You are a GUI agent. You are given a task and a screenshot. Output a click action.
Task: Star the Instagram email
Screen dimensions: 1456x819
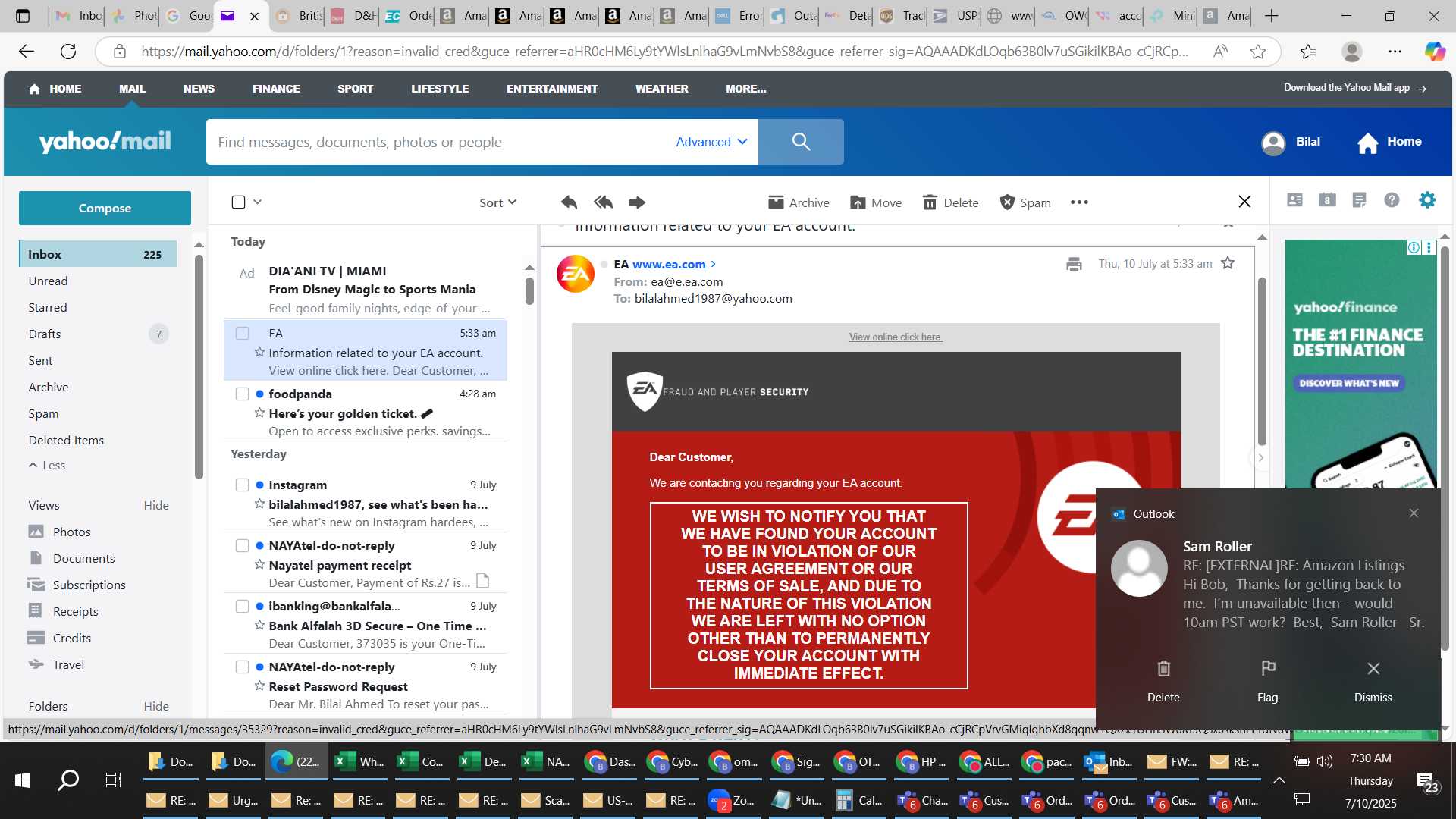pyautogui.click(x=259, y=504)
